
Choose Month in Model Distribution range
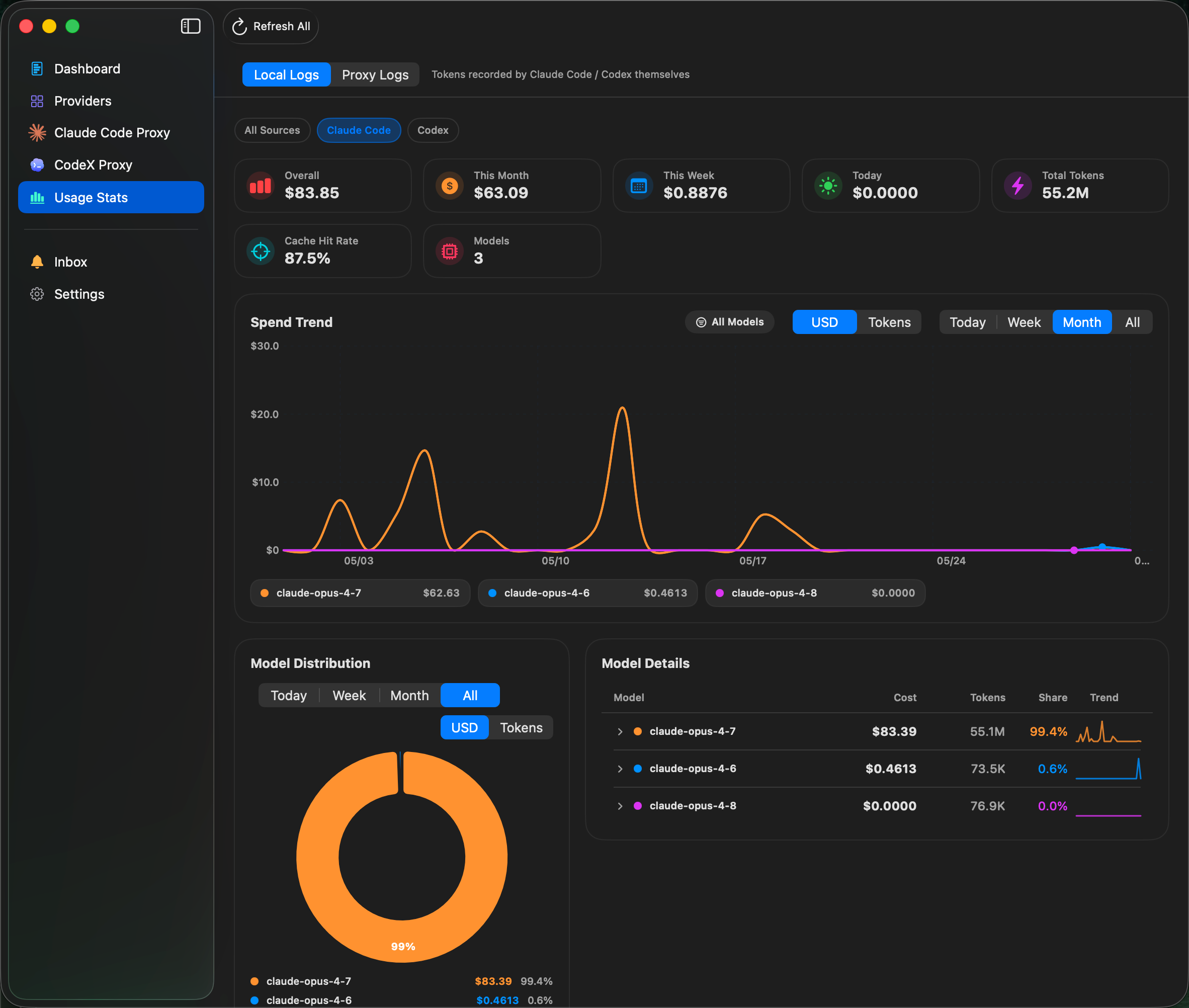(x=409, y=696)
